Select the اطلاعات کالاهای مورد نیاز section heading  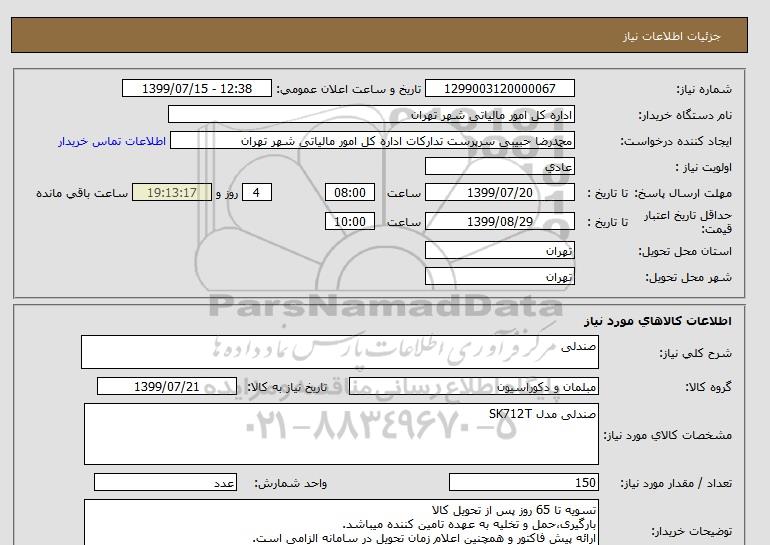pos(658,321)
